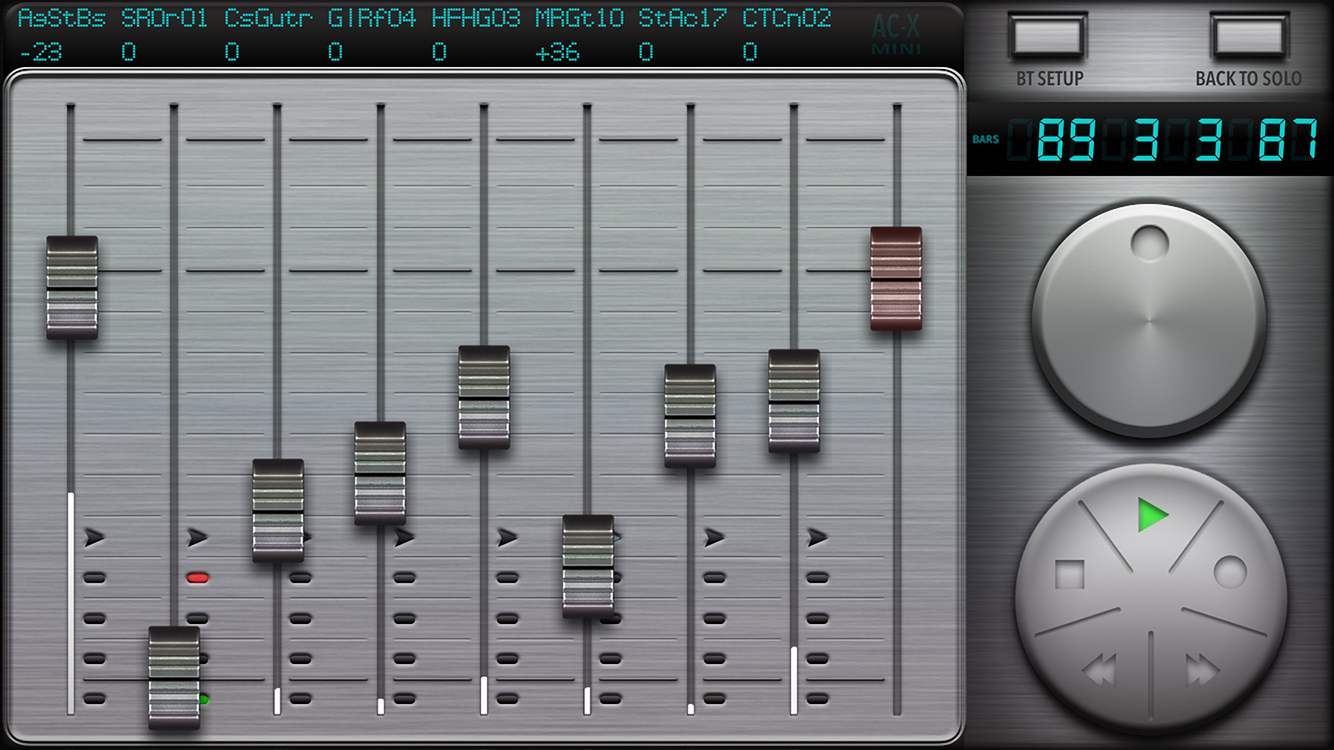The height and width of the screenshot is (750, 1334).
Task: Fast forward using the double right arrows
Action: coord(1202,671)
